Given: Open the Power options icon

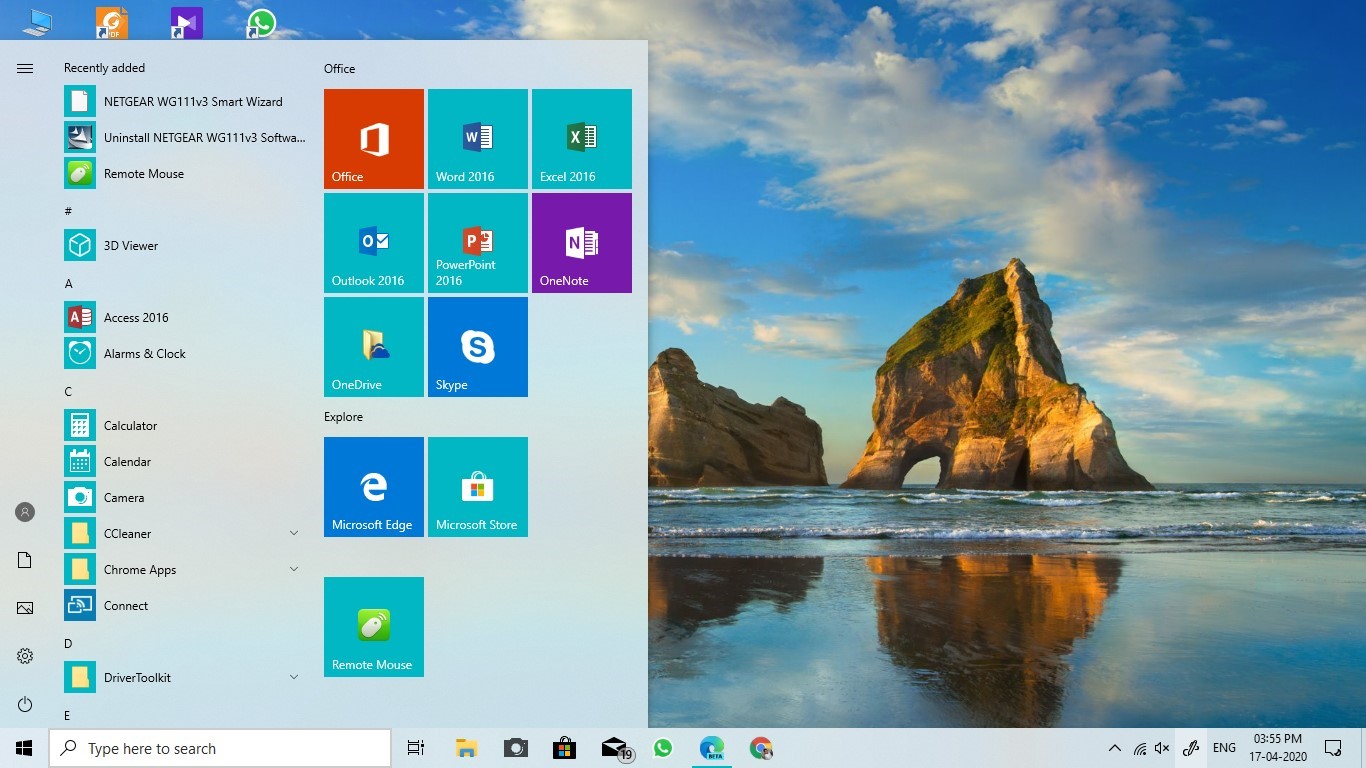Looking at the screenshot, I should tap(25, 704).
